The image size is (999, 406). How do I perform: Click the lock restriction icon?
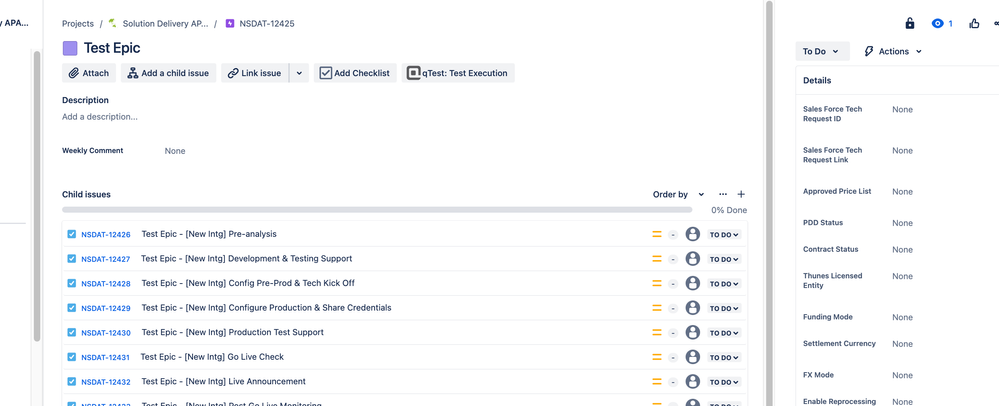pyautogui.click(x=910, y=24)
